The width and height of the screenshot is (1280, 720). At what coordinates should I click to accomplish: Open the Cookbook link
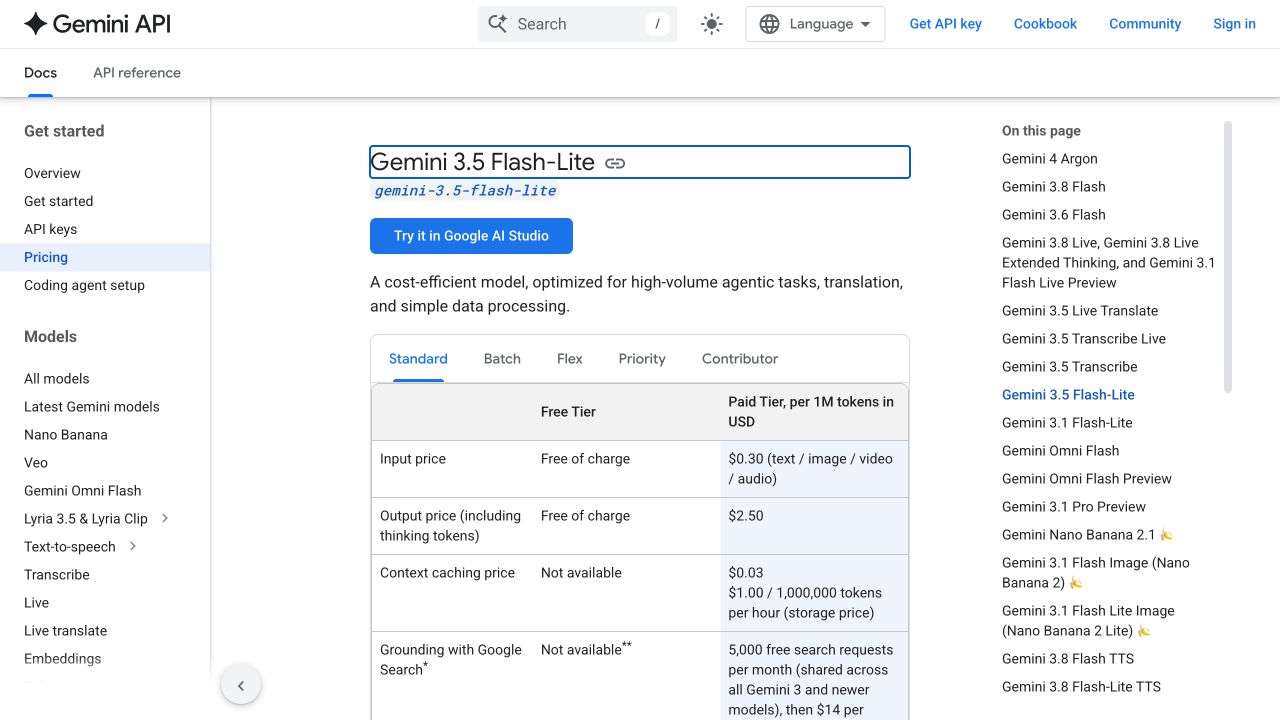pyautogui.click(x=1045, y=24)
